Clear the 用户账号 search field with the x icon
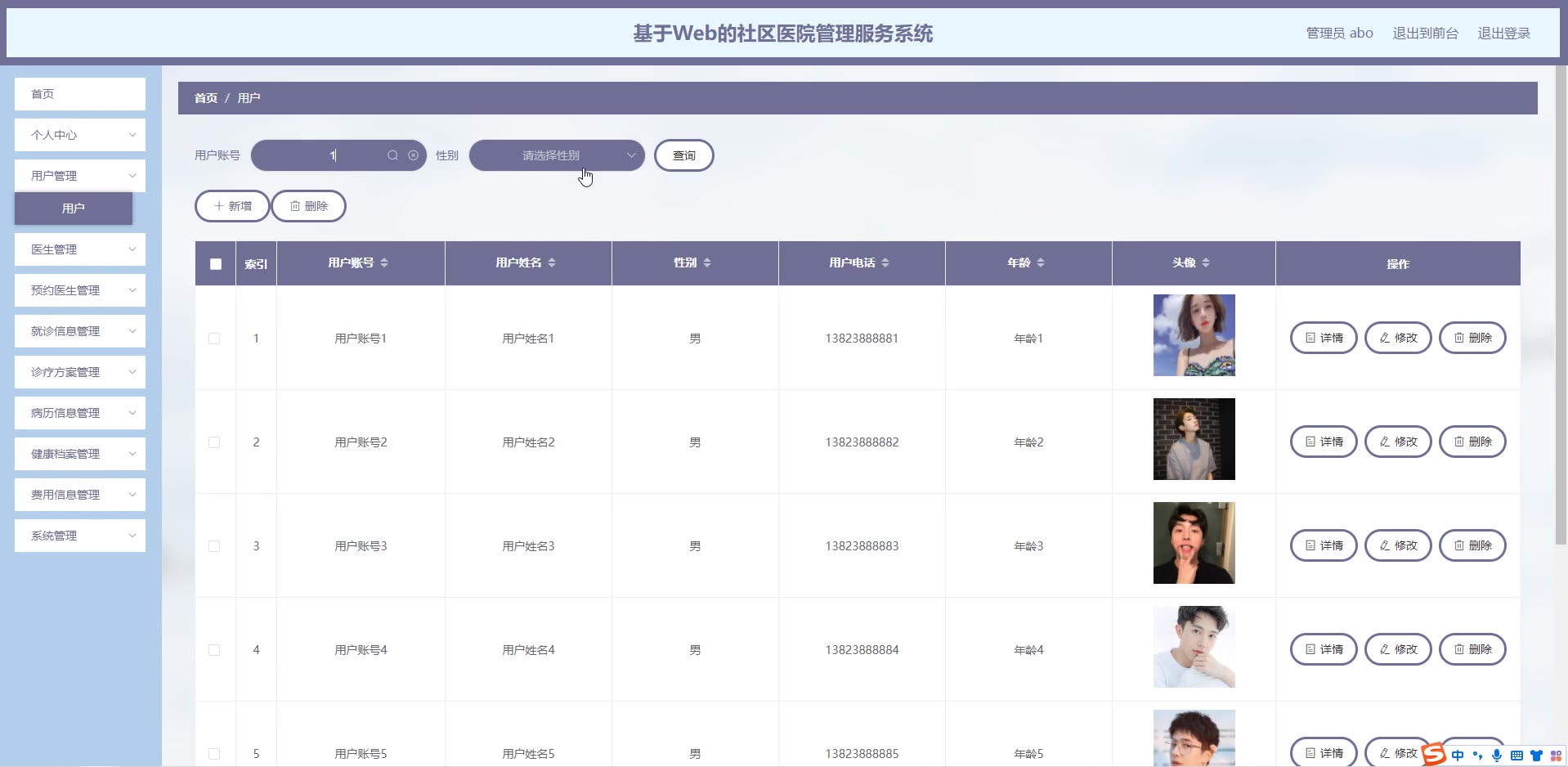1568x767 pixels. [413, 155]
